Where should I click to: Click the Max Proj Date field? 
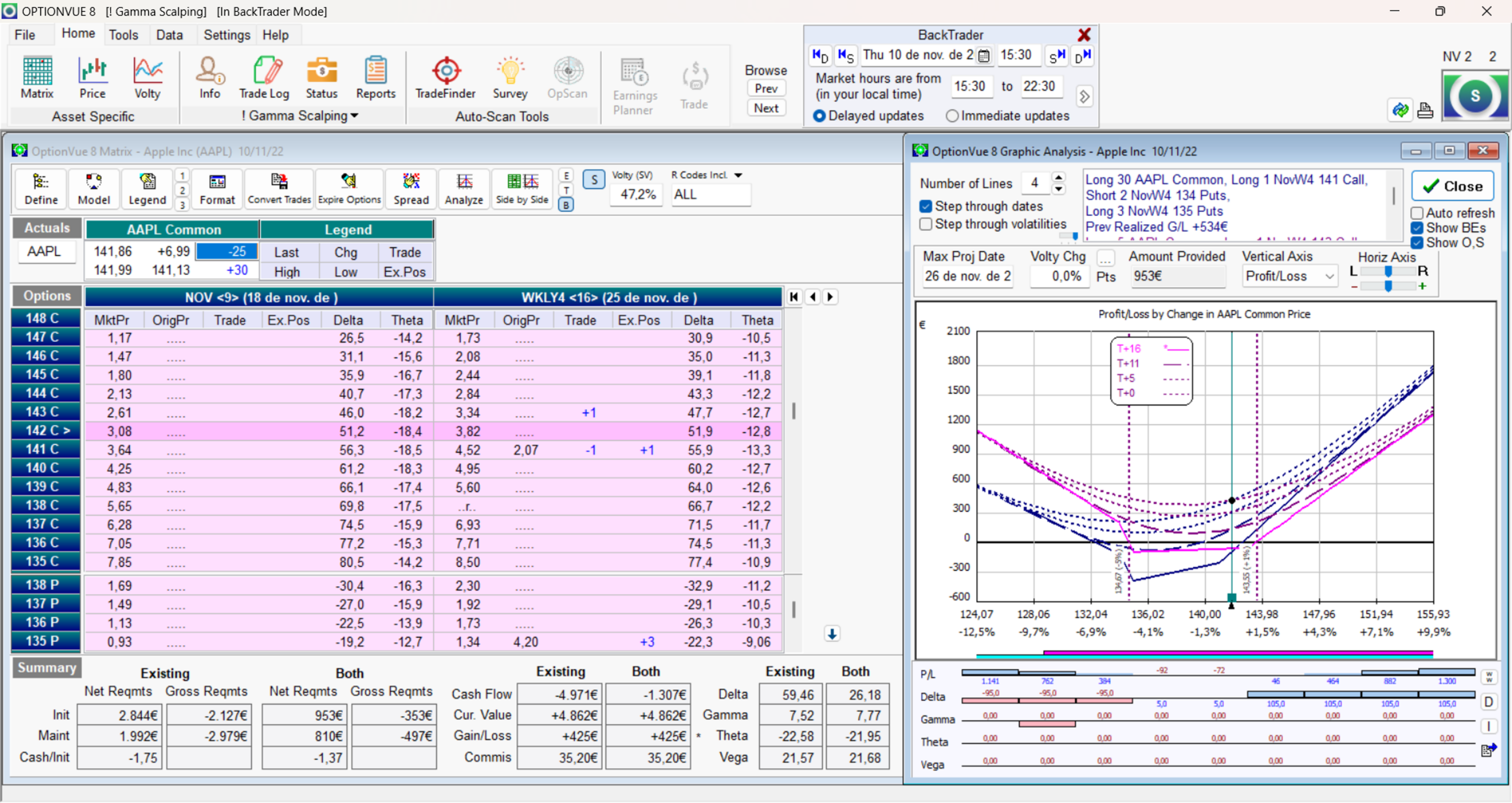pyautogui.click(x=967, y=276)
